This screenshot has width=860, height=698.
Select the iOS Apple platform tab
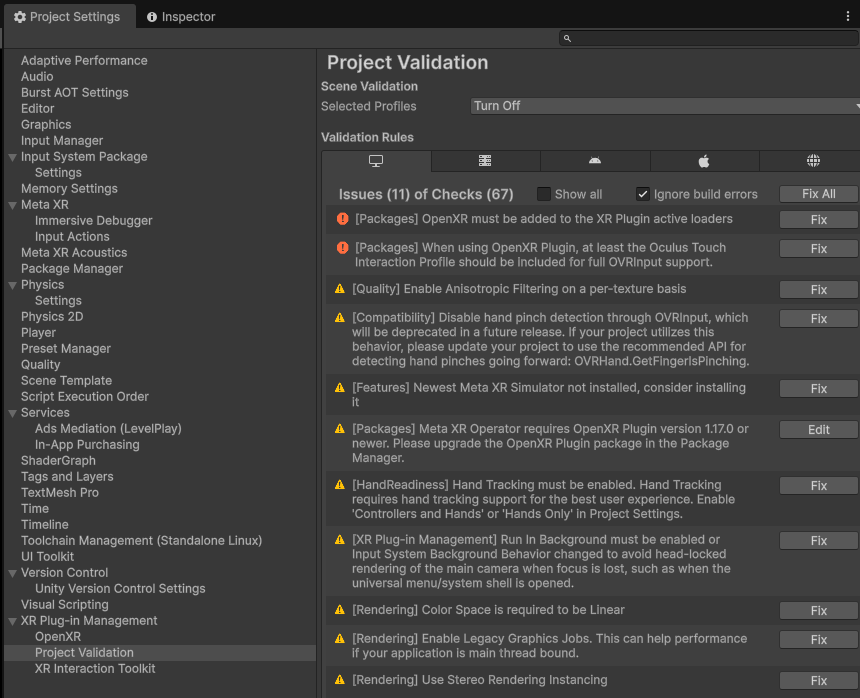pos(704,161)
